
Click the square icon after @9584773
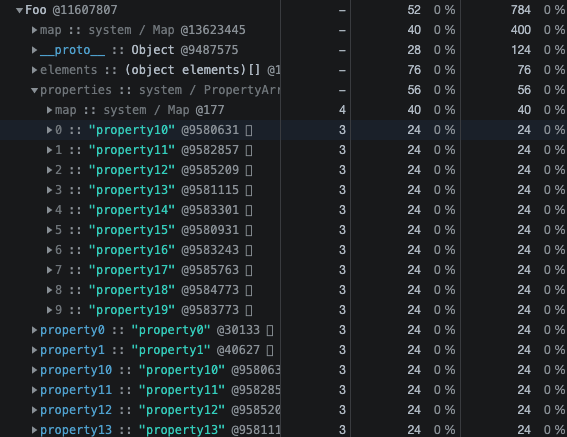(x=249, y=290)
